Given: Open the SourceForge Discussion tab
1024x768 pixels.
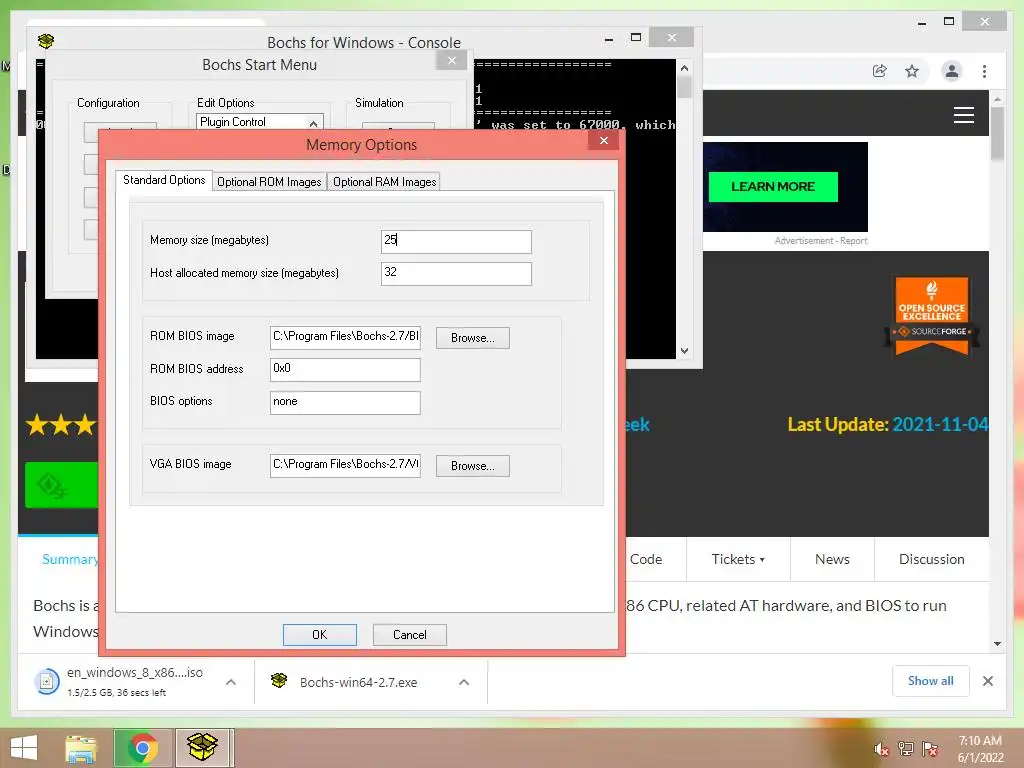Looking at the screenshot, I should tap(931, 559).
